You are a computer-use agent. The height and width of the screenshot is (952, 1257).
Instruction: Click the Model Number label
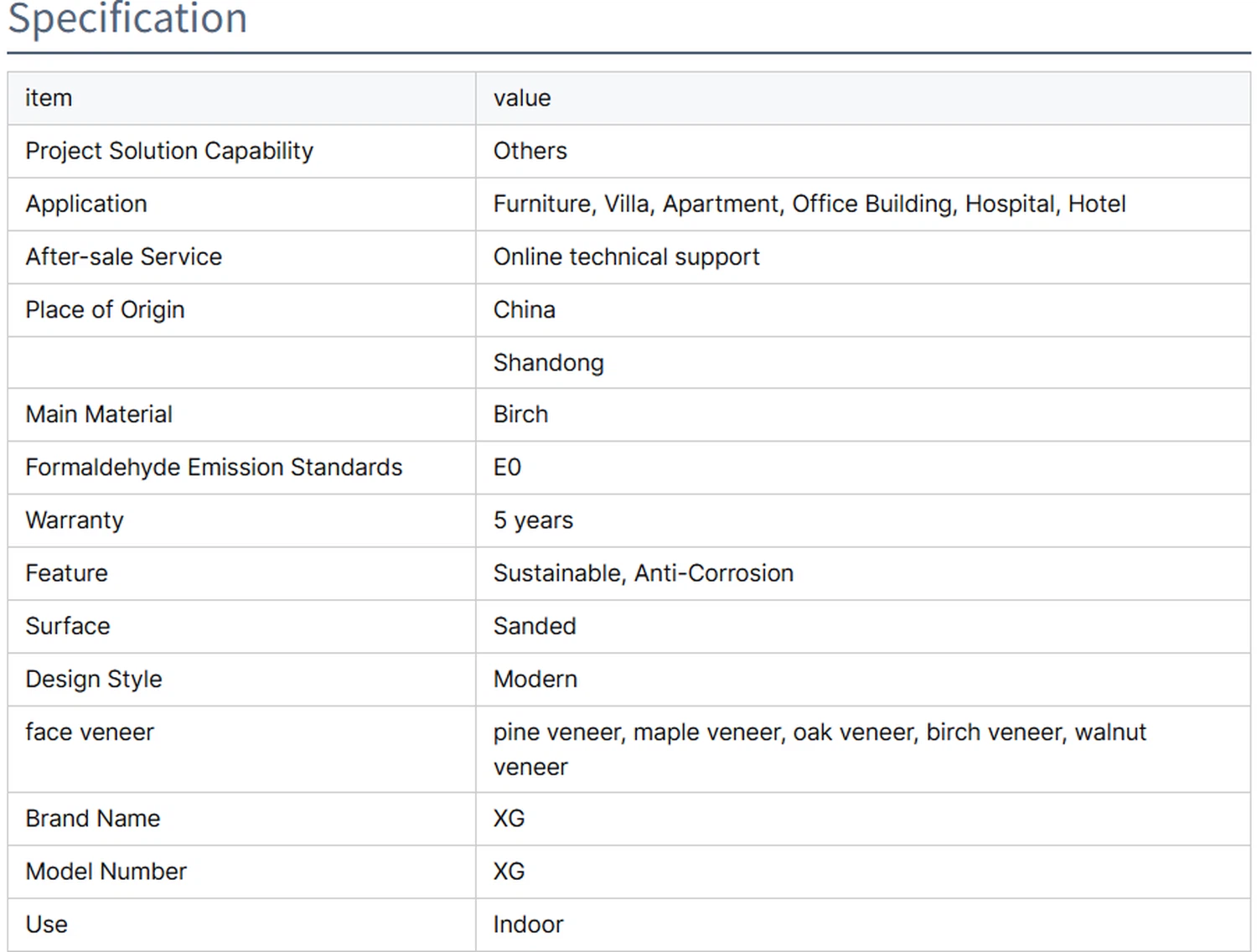[x=106, y=872]
